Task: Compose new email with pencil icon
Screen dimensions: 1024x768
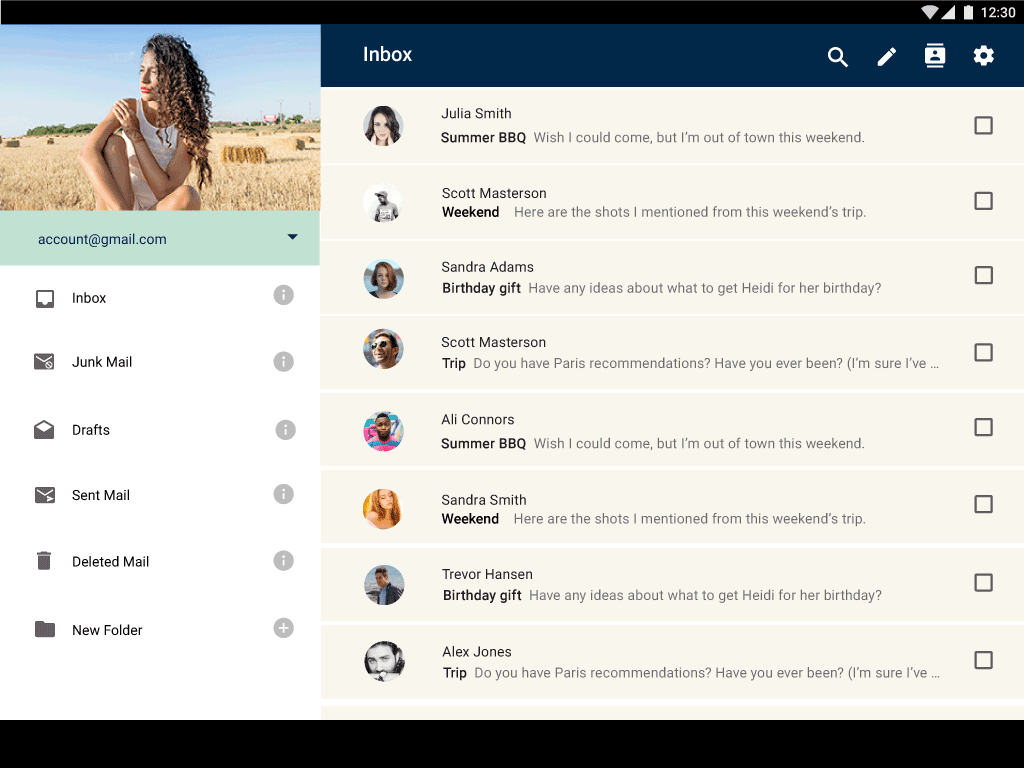Action: coord(887,57)
